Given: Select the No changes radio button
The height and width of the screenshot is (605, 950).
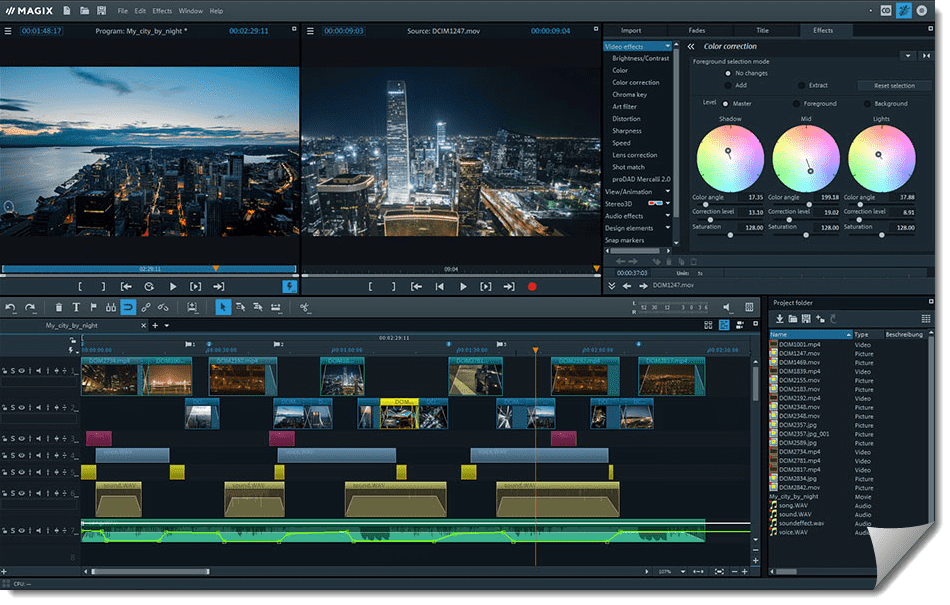Looking at the screenshot, I should point(728,73).
